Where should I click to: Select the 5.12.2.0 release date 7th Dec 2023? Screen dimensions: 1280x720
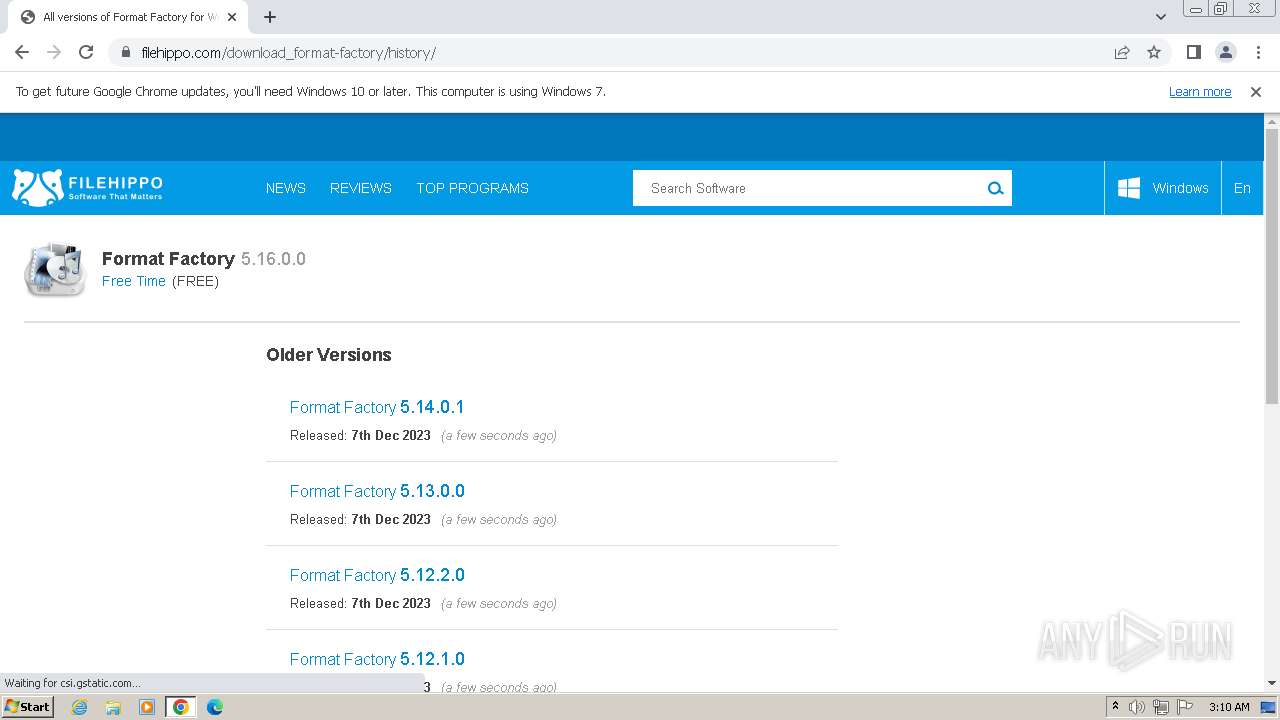coord(391,603)
